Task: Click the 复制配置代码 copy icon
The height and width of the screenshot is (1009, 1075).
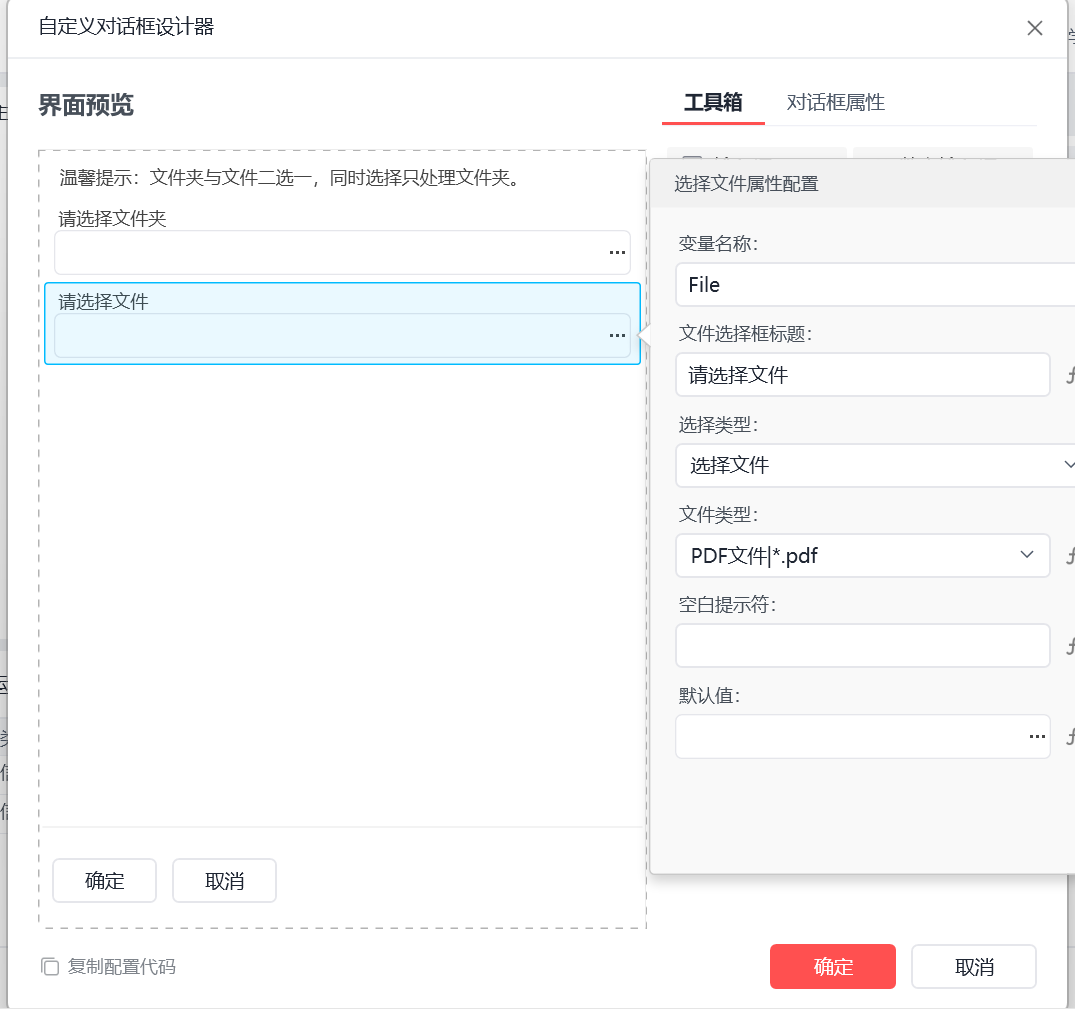Action: tap(50, 966)
